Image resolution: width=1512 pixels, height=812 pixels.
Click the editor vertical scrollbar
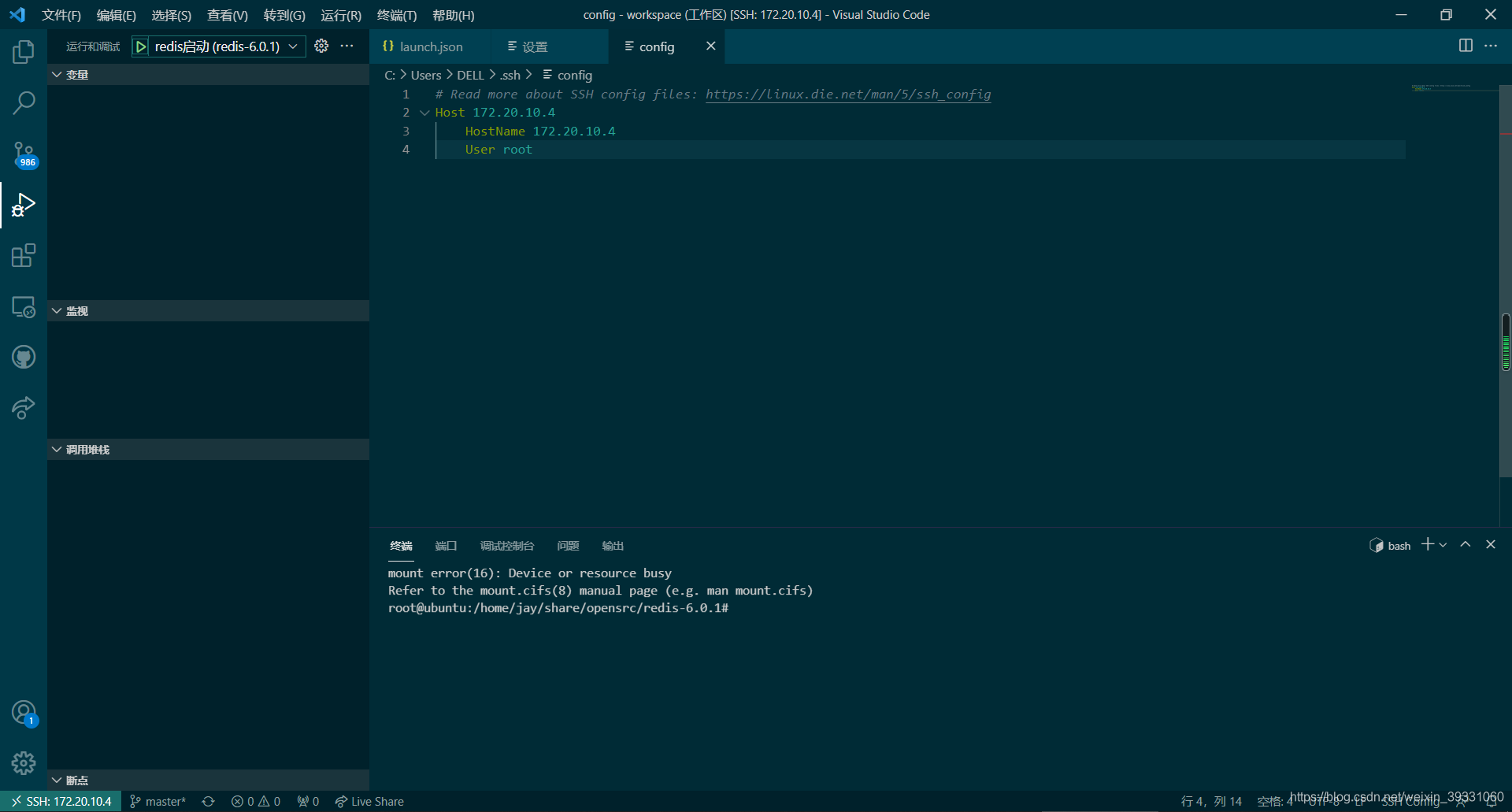click(1506, 280)
